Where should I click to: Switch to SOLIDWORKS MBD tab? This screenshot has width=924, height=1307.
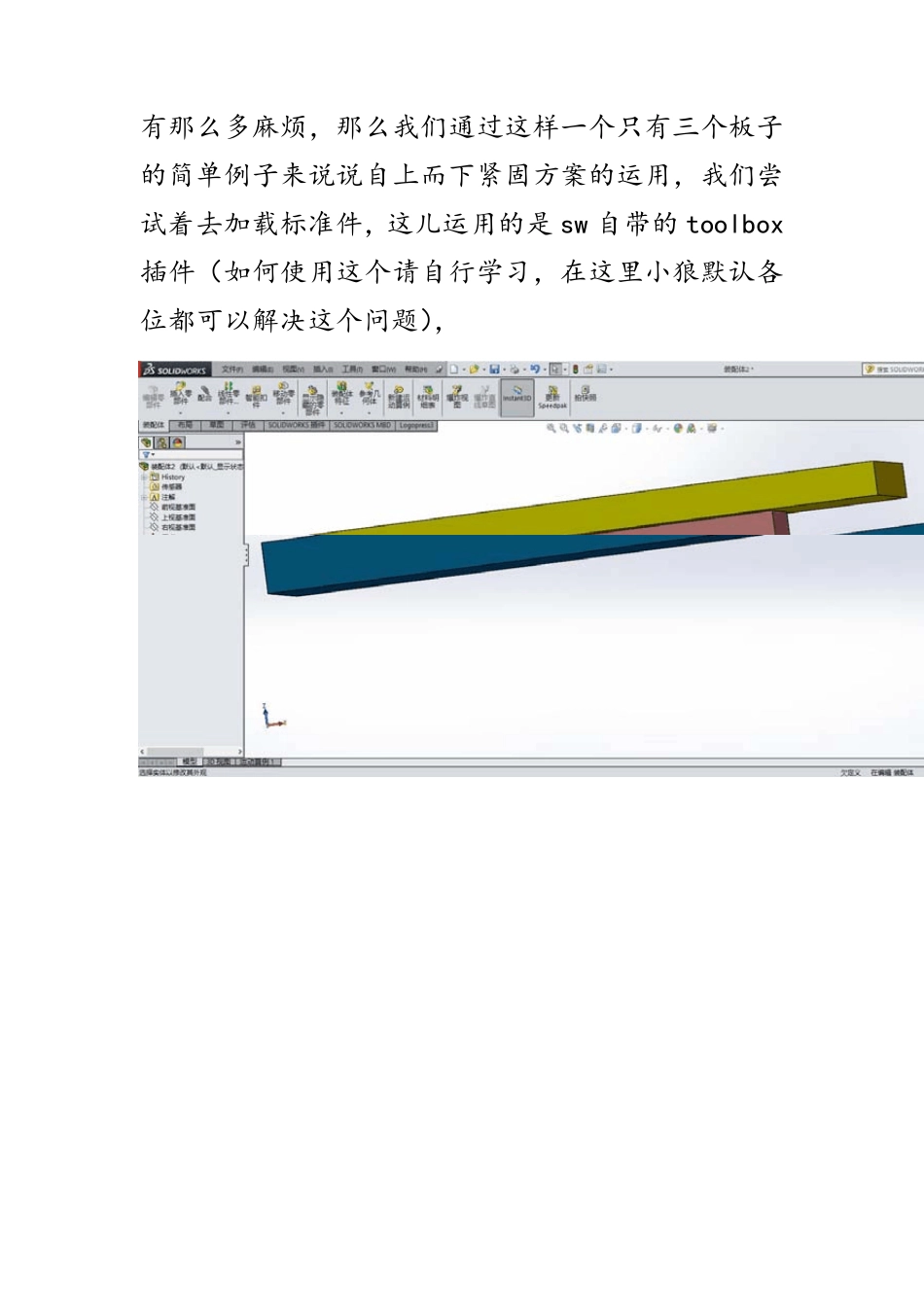(363, 426)
